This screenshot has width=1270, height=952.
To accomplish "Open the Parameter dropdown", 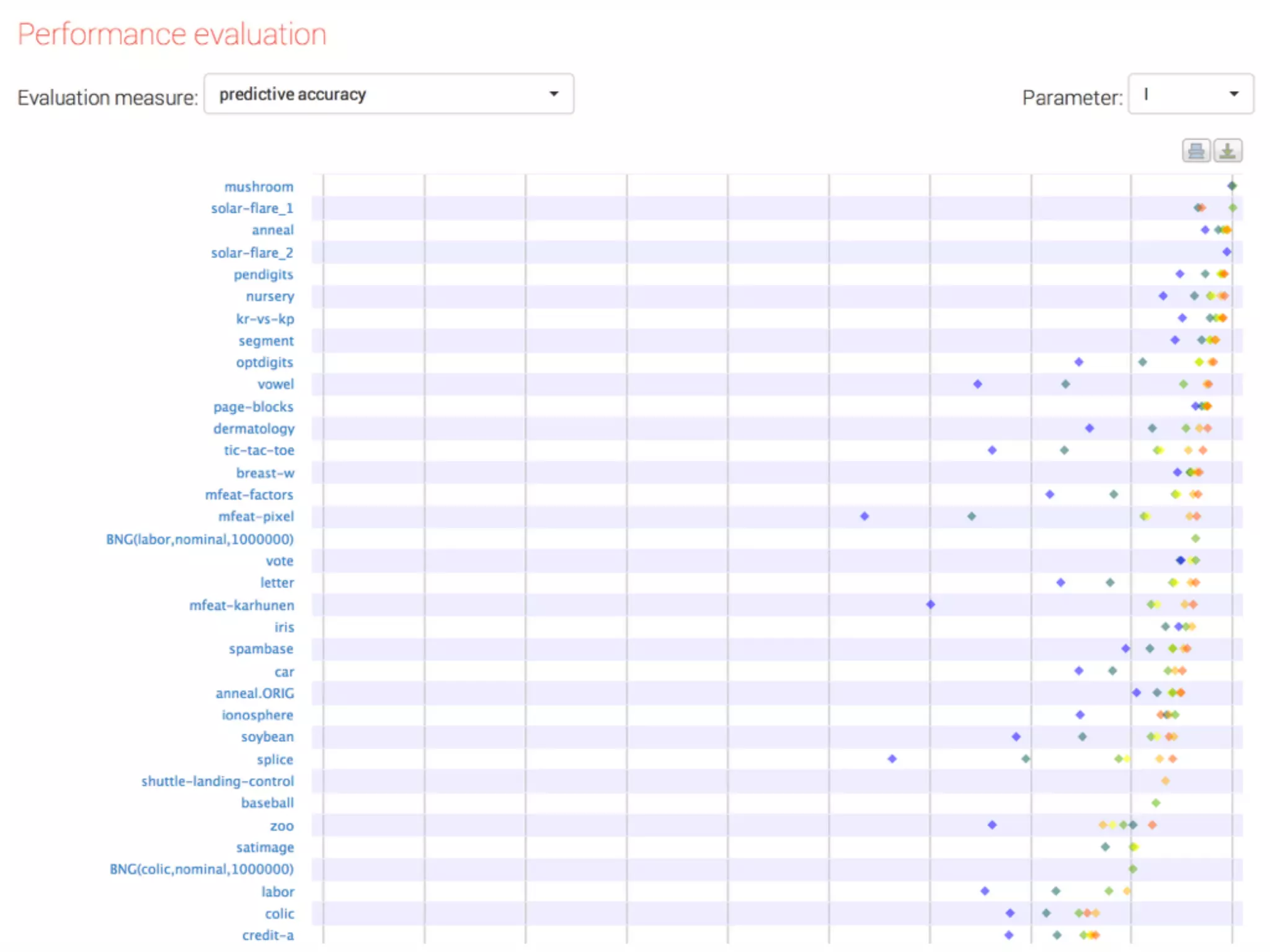I will pyautogui.click(x=1190, y=94).
